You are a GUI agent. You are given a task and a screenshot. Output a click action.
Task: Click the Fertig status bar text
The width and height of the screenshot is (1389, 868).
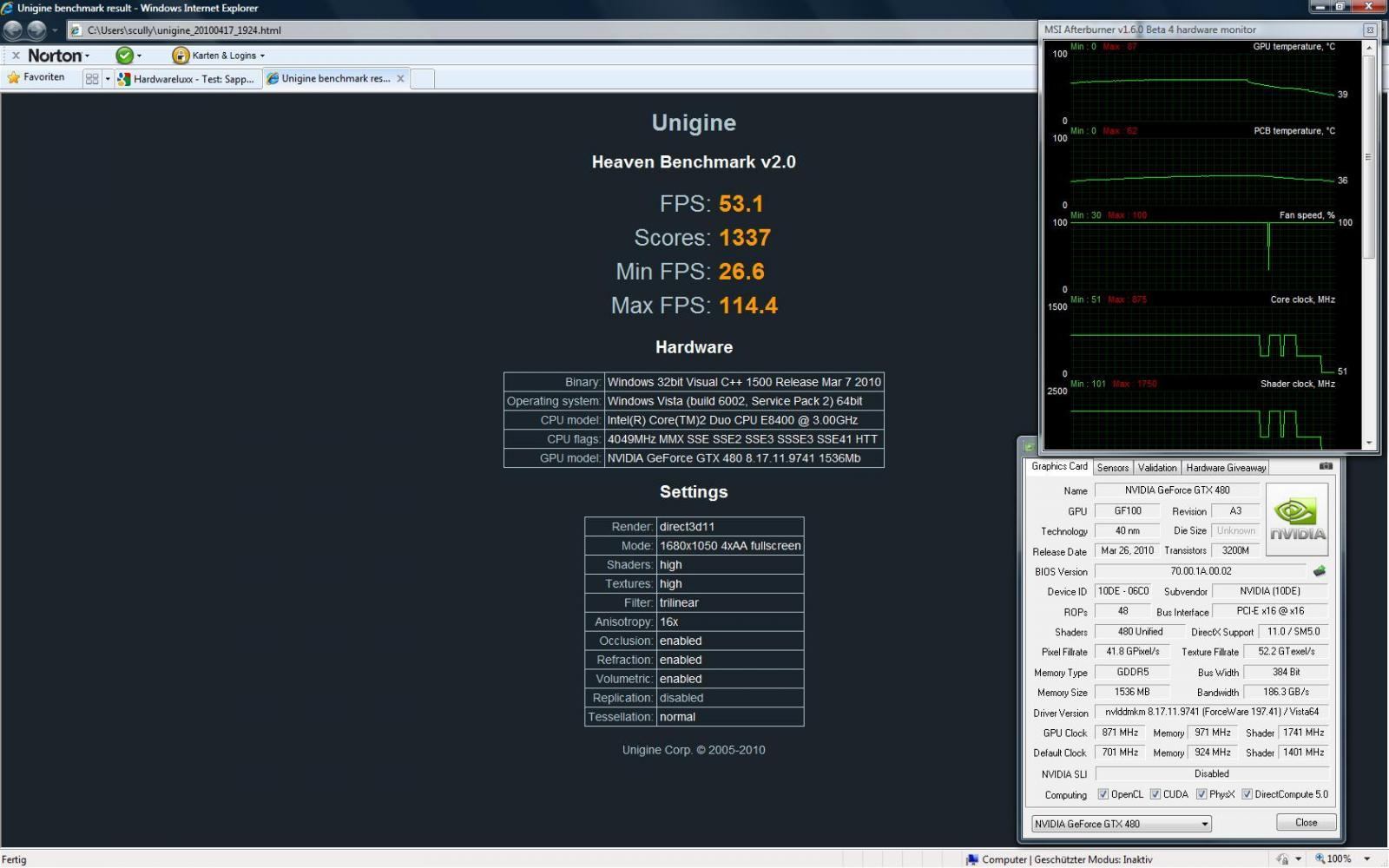point(15,859)
